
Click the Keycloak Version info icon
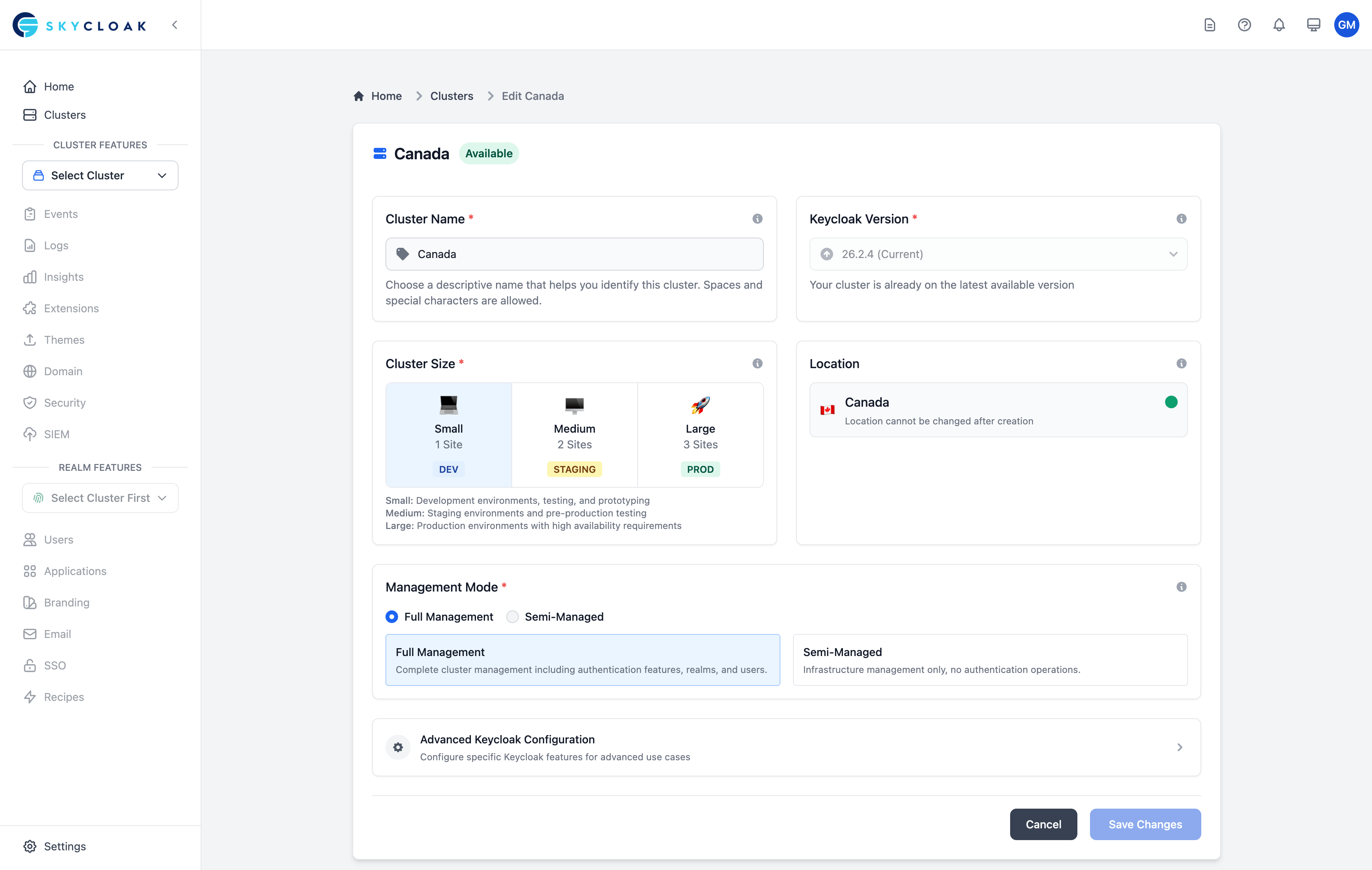pos(1181,219)
